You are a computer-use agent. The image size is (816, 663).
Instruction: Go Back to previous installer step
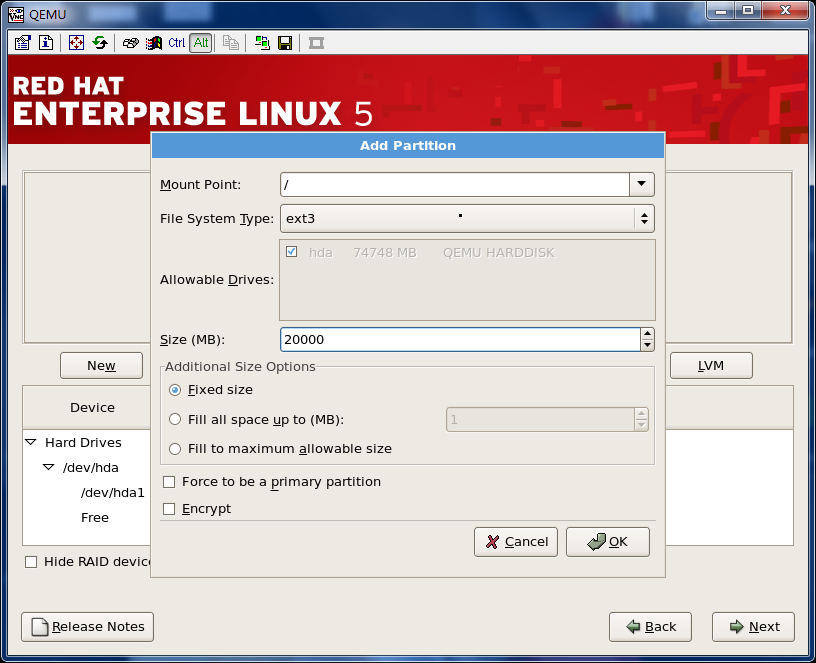point(651,627)
